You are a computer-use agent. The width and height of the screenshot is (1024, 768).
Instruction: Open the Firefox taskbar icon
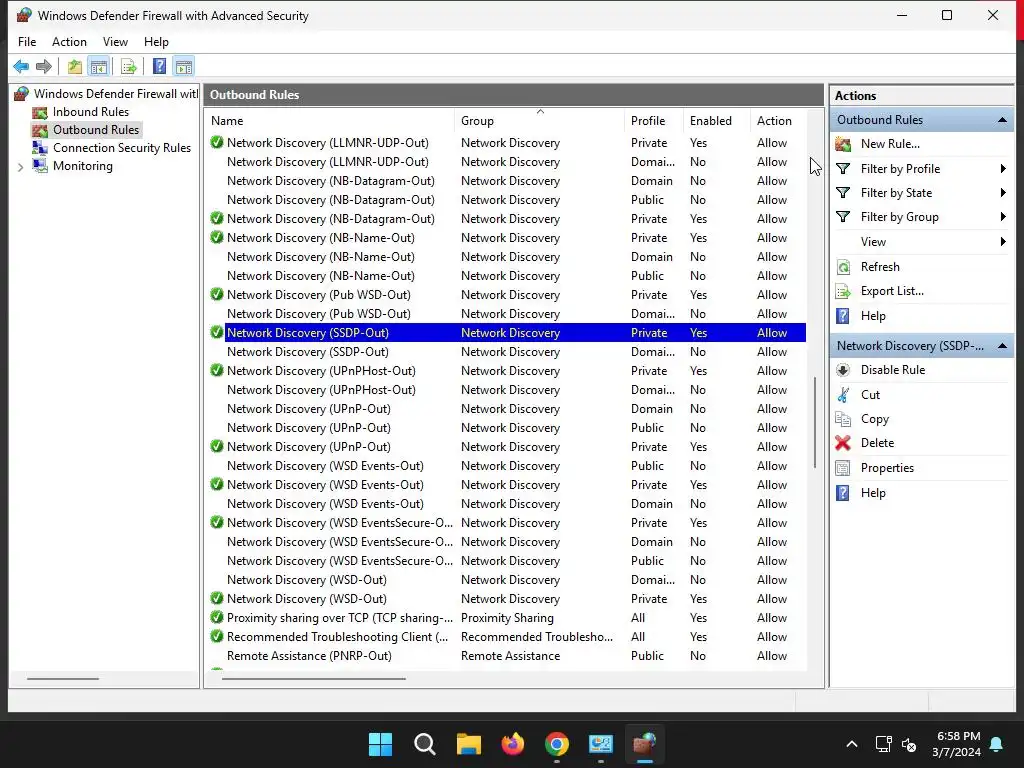(513, 744)
